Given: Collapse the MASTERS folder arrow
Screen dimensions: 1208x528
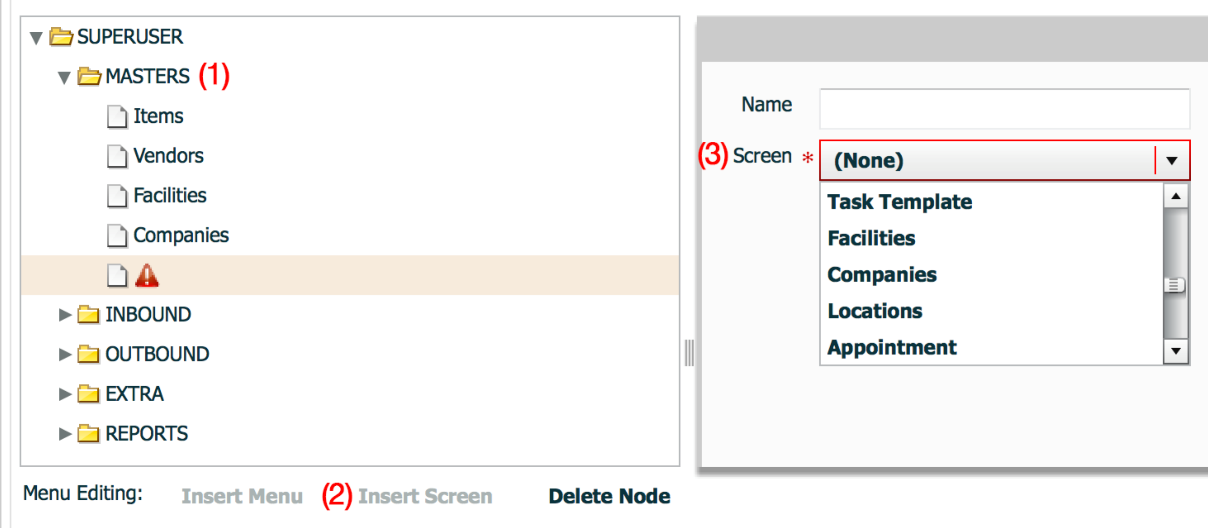Looking at the screenshot, I should [x=64, y=77].
